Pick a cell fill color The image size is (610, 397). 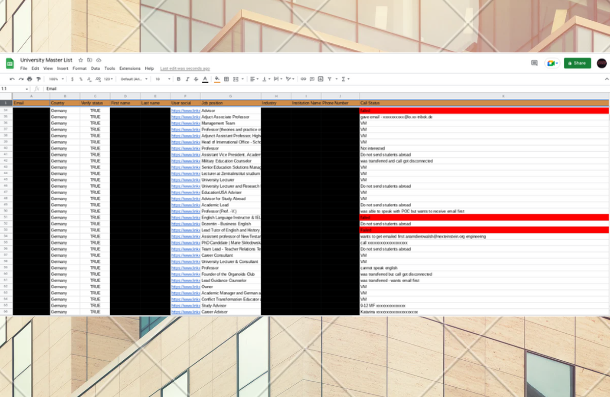click(x=217, y=79)
